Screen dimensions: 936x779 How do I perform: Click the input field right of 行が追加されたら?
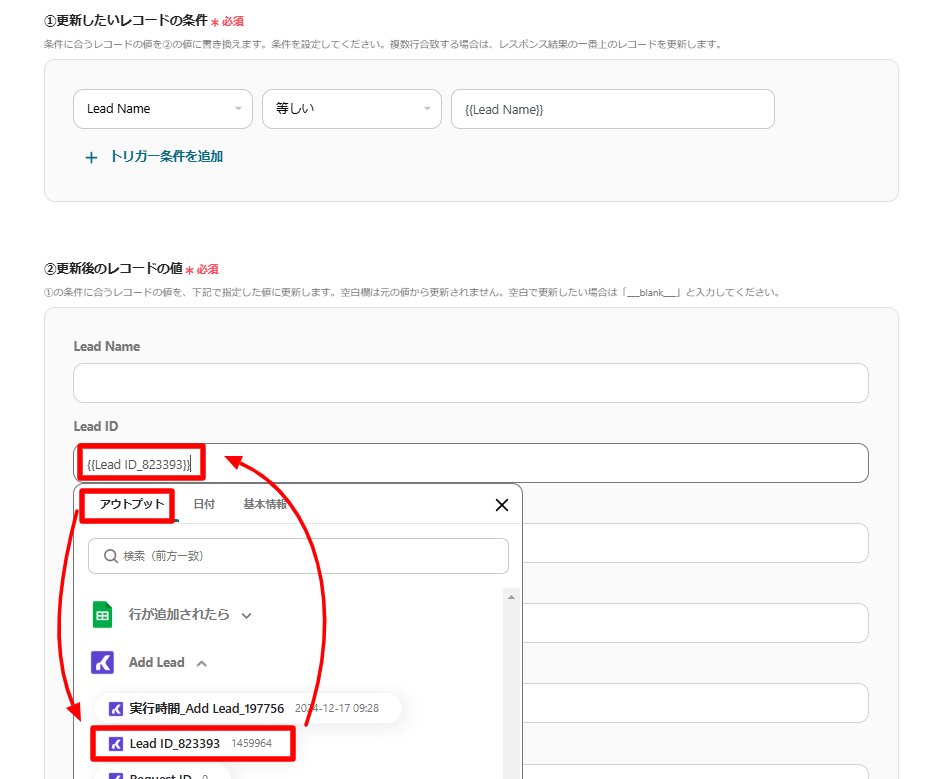(x=695, y=623)
